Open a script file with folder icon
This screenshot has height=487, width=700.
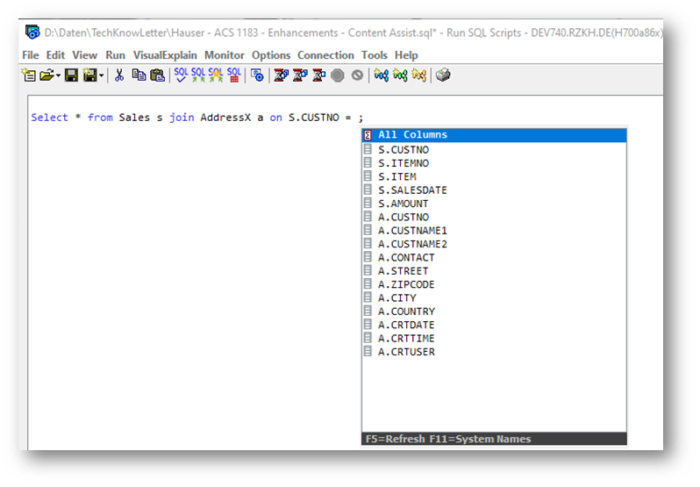46,75
